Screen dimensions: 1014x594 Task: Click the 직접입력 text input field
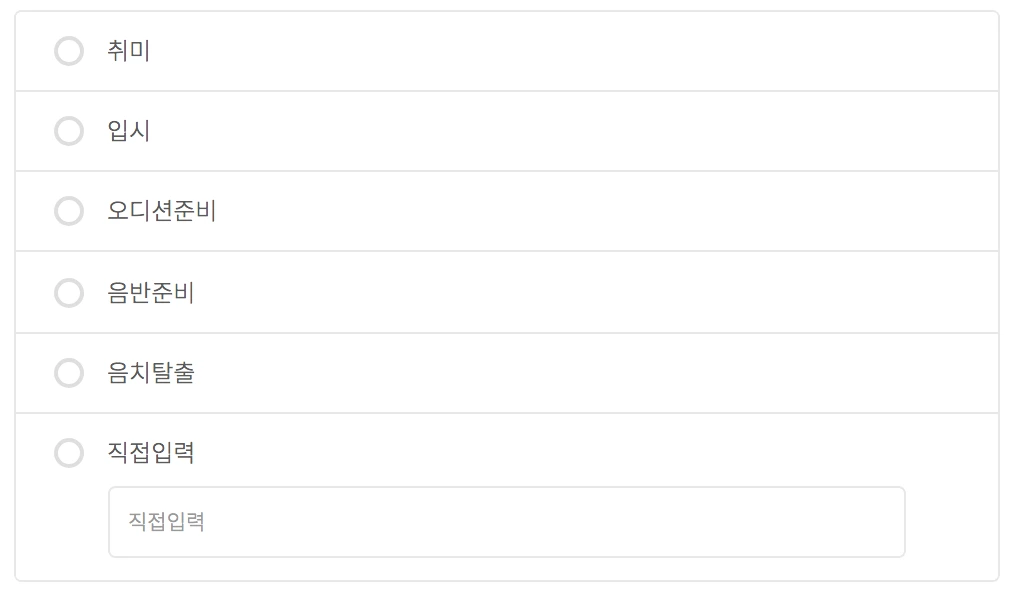[x=505, y=521]
